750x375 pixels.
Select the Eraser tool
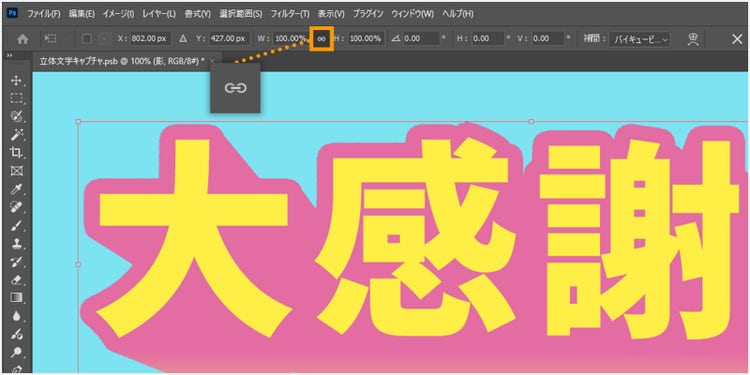click(x=16, y=280)
